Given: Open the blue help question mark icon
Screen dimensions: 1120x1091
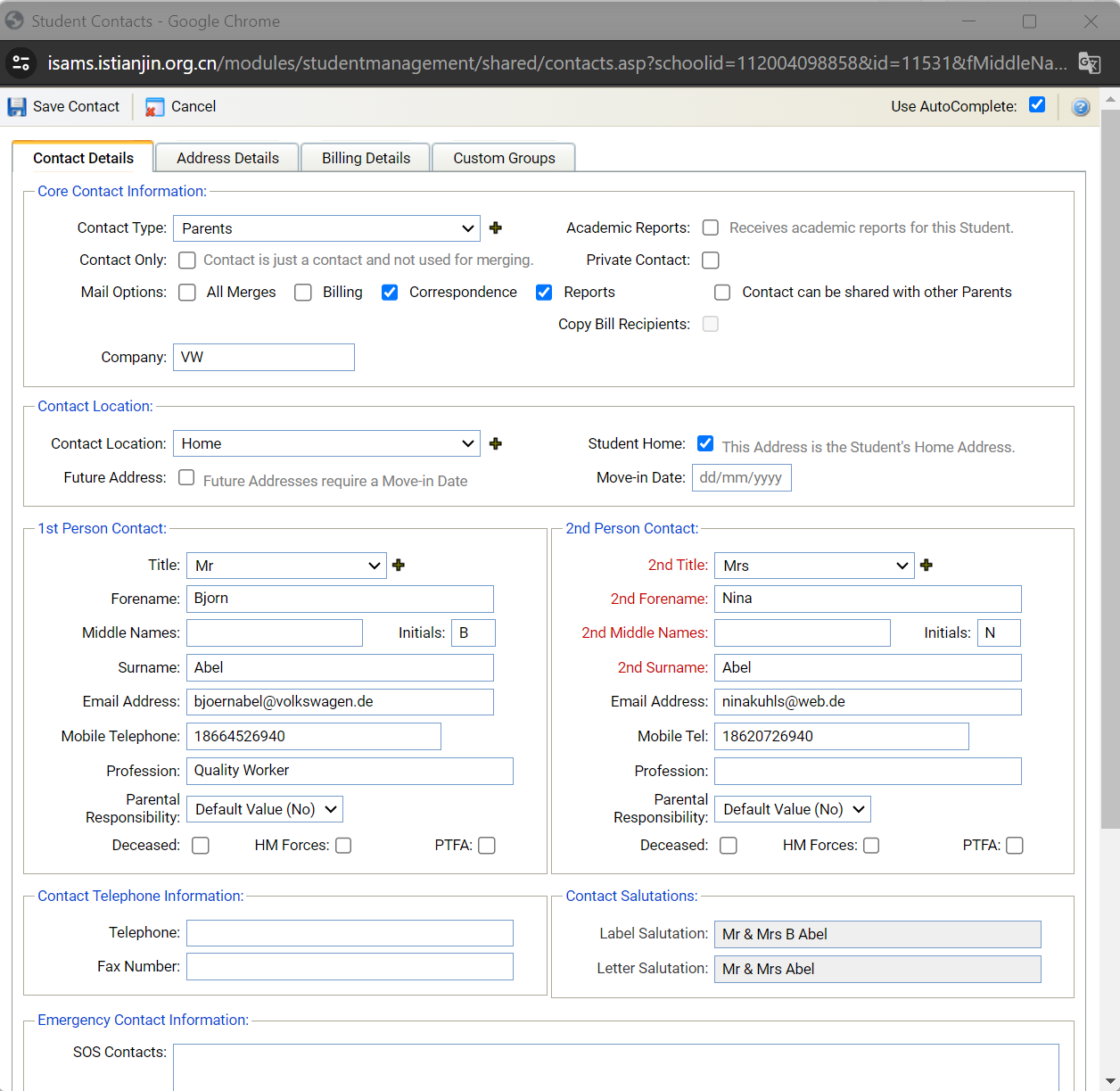Looking at the screenshot, I should 1080,107.
